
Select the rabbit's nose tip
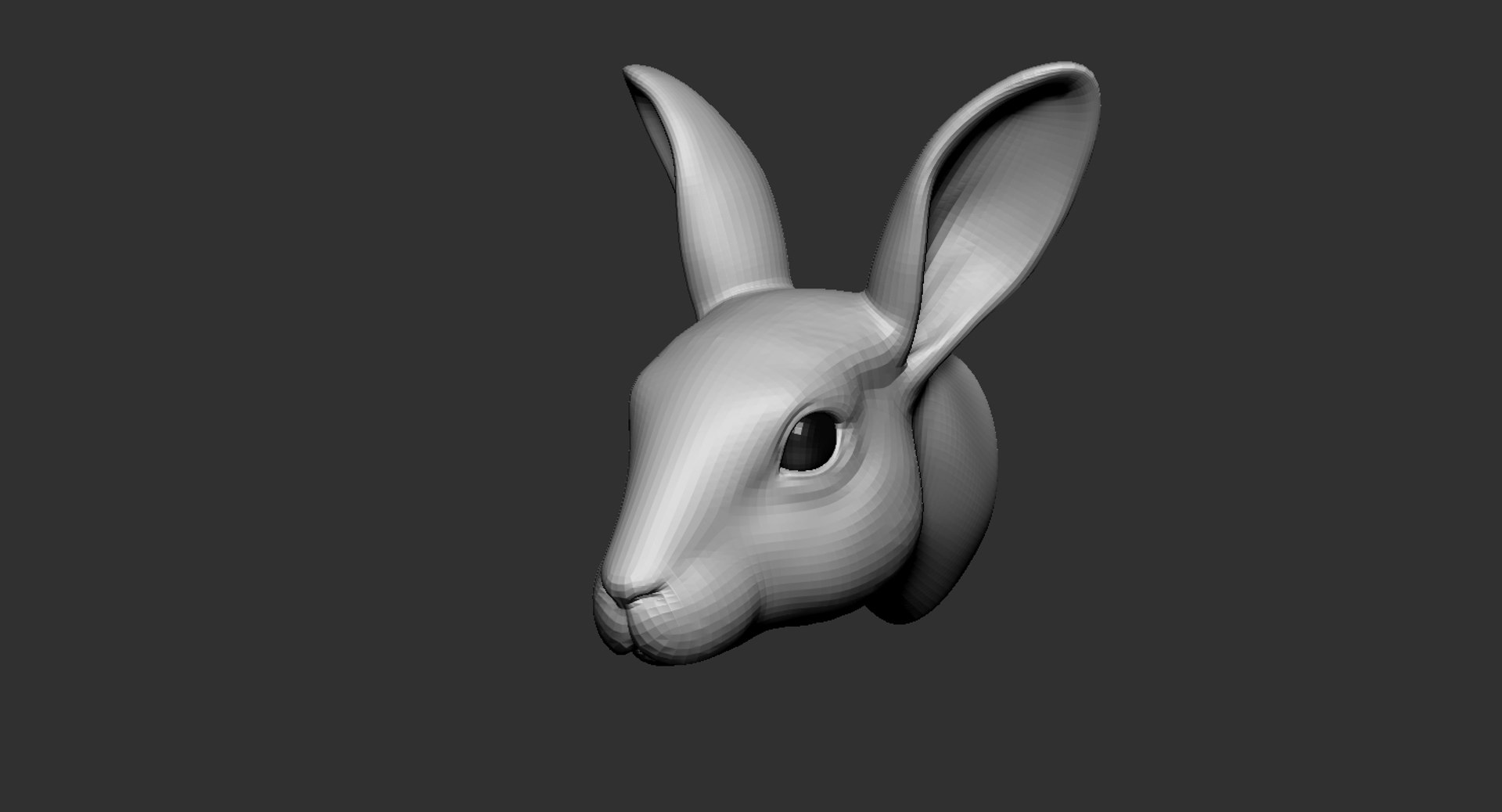(618, 588)
